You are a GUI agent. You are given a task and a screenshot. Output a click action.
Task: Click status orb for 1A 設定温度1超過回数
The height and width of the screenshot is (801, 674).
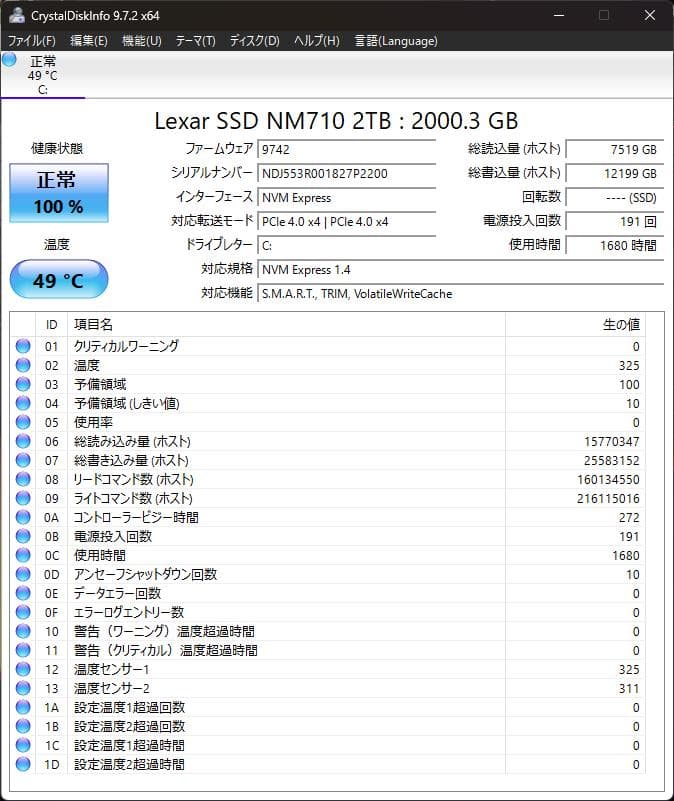coord(23,707)
